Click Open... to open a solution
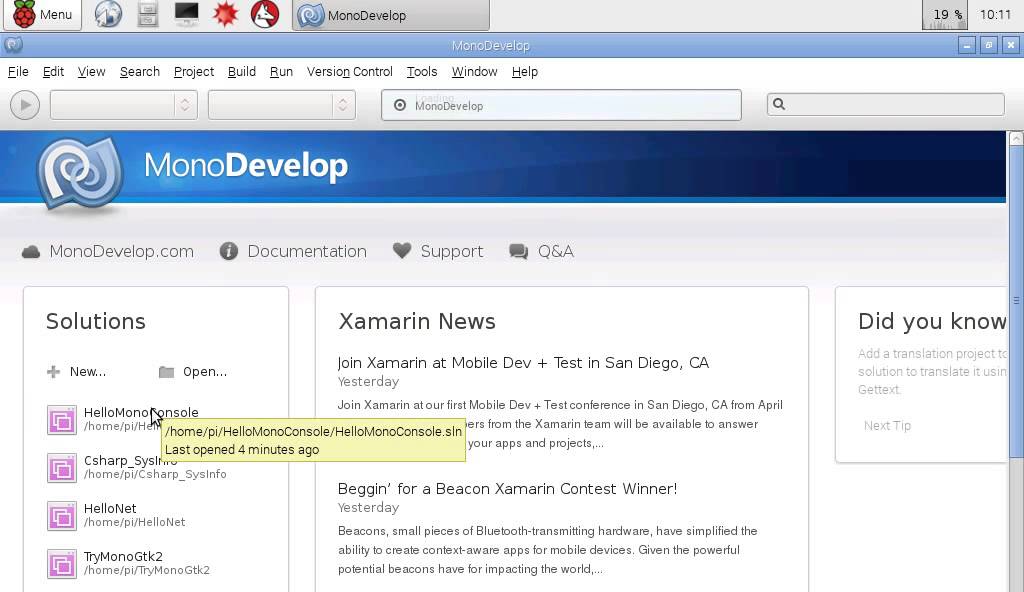Image resolution: width=1024 pixels, height=592 pixels. tap(204, 372)
